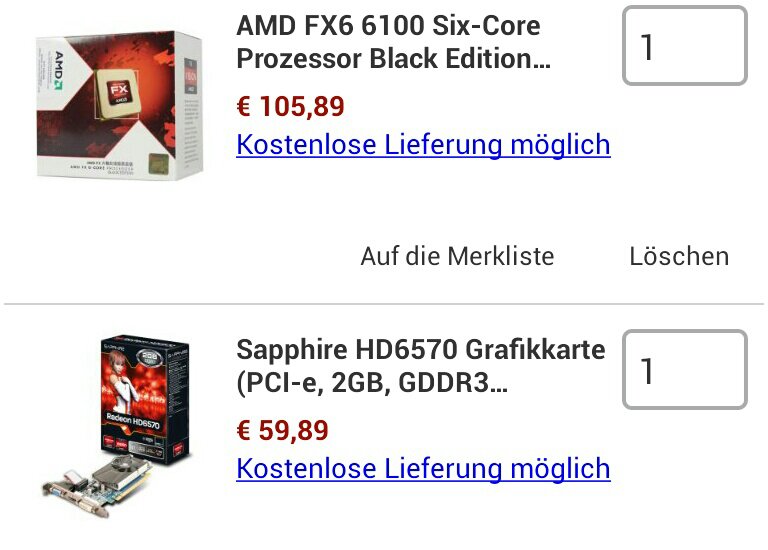Open the 'AMD FX6 6100 Six-Core' title
This screenshot has height=550, width=768.
(x=388, y=26)
